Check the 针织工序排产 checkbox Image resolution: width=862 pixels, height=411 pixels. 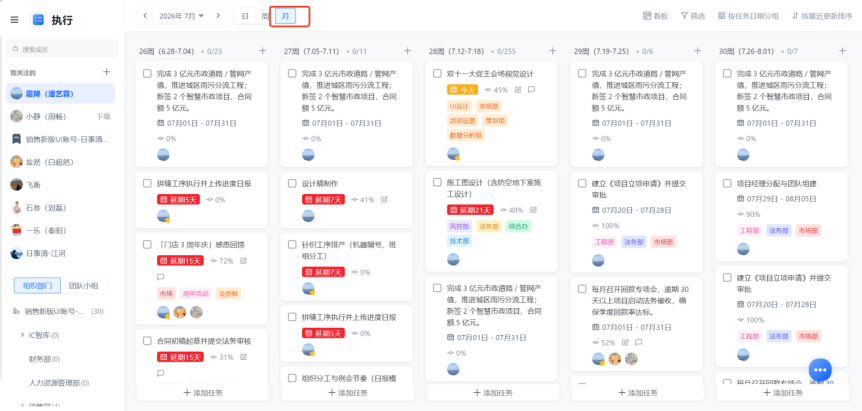tap(292, 245)
